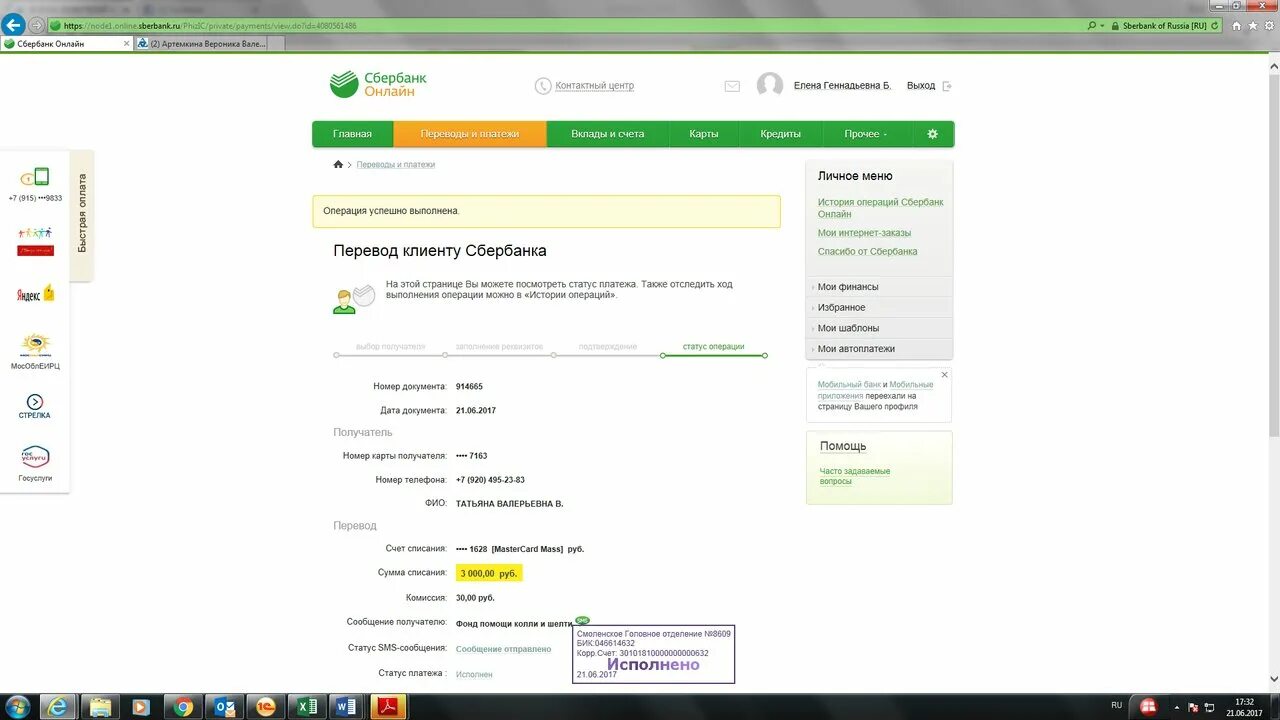Click the Быстрая оплата side tab

[82, 214]
